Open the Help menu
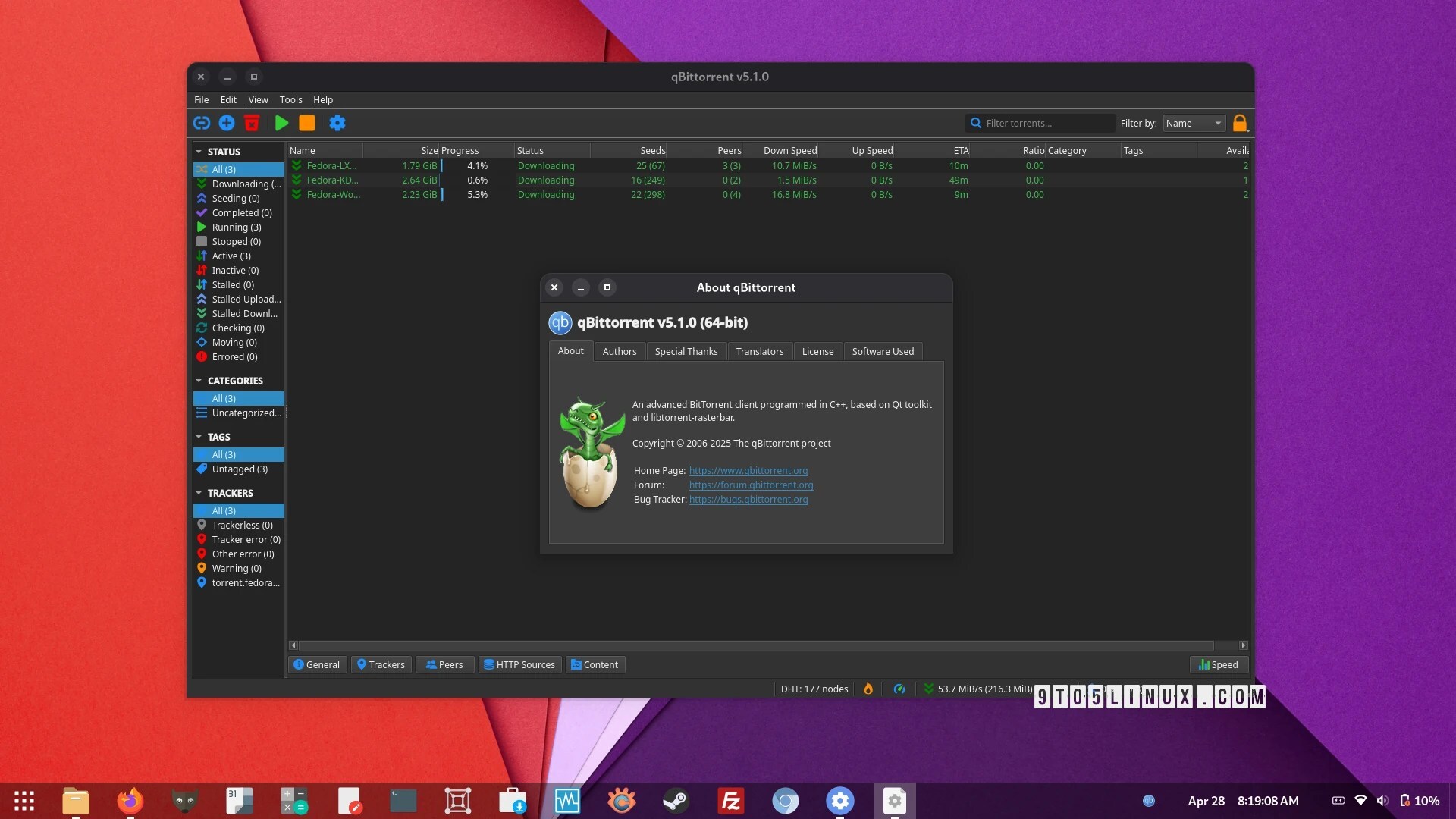1456x819 pixels. point(323,99)
